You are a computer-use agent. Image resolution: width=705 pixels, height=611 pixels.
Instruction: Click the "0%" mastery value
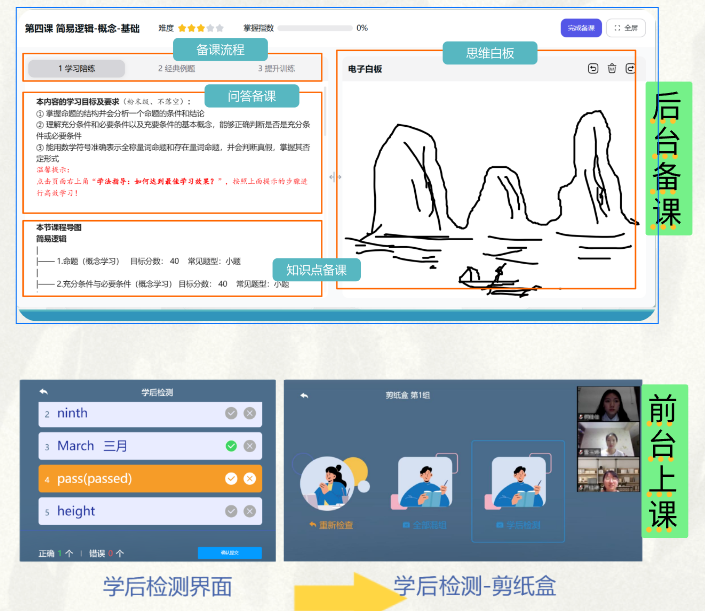[362, 28]
